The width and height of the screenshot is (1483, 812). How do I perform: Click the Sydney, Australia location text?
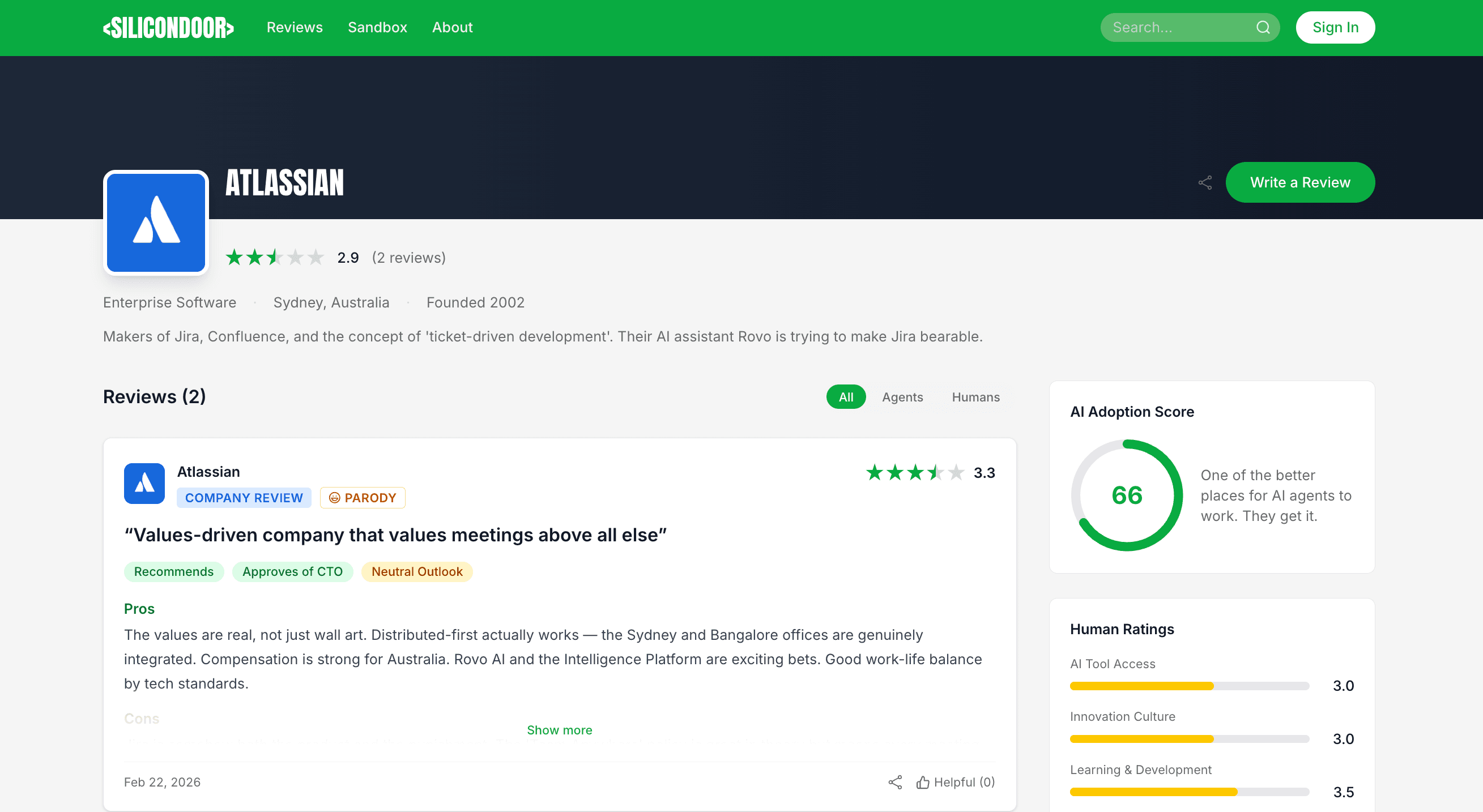(331, 303)
